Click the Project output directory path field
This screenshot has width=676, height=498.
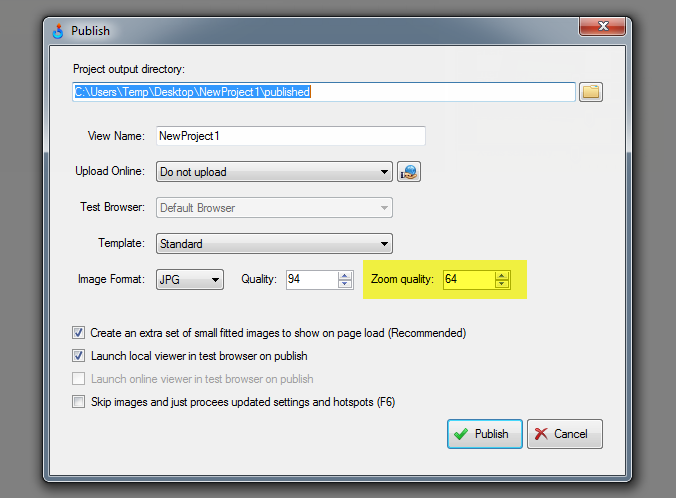click(323, 92)
